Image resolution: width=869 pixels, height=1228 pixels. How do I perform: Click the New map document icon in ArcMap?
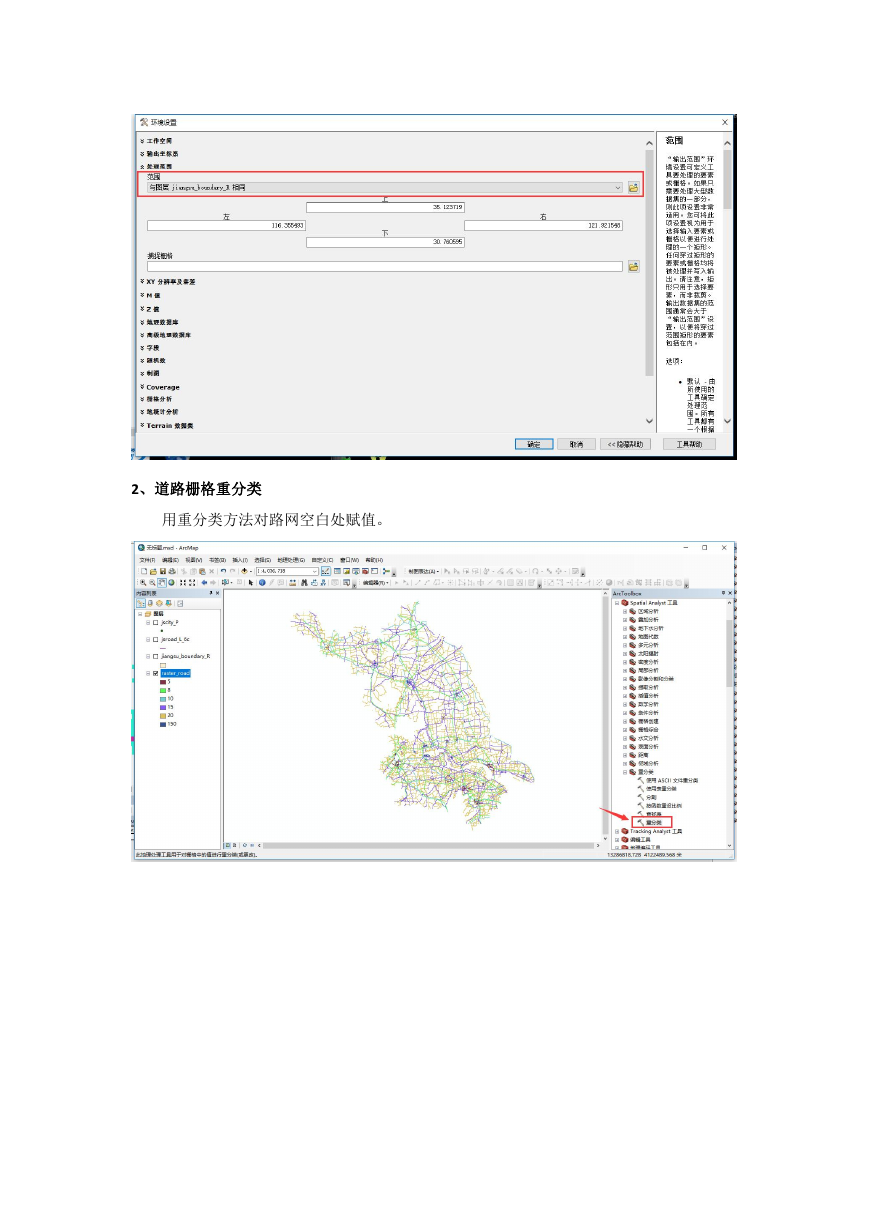point(143,571)
